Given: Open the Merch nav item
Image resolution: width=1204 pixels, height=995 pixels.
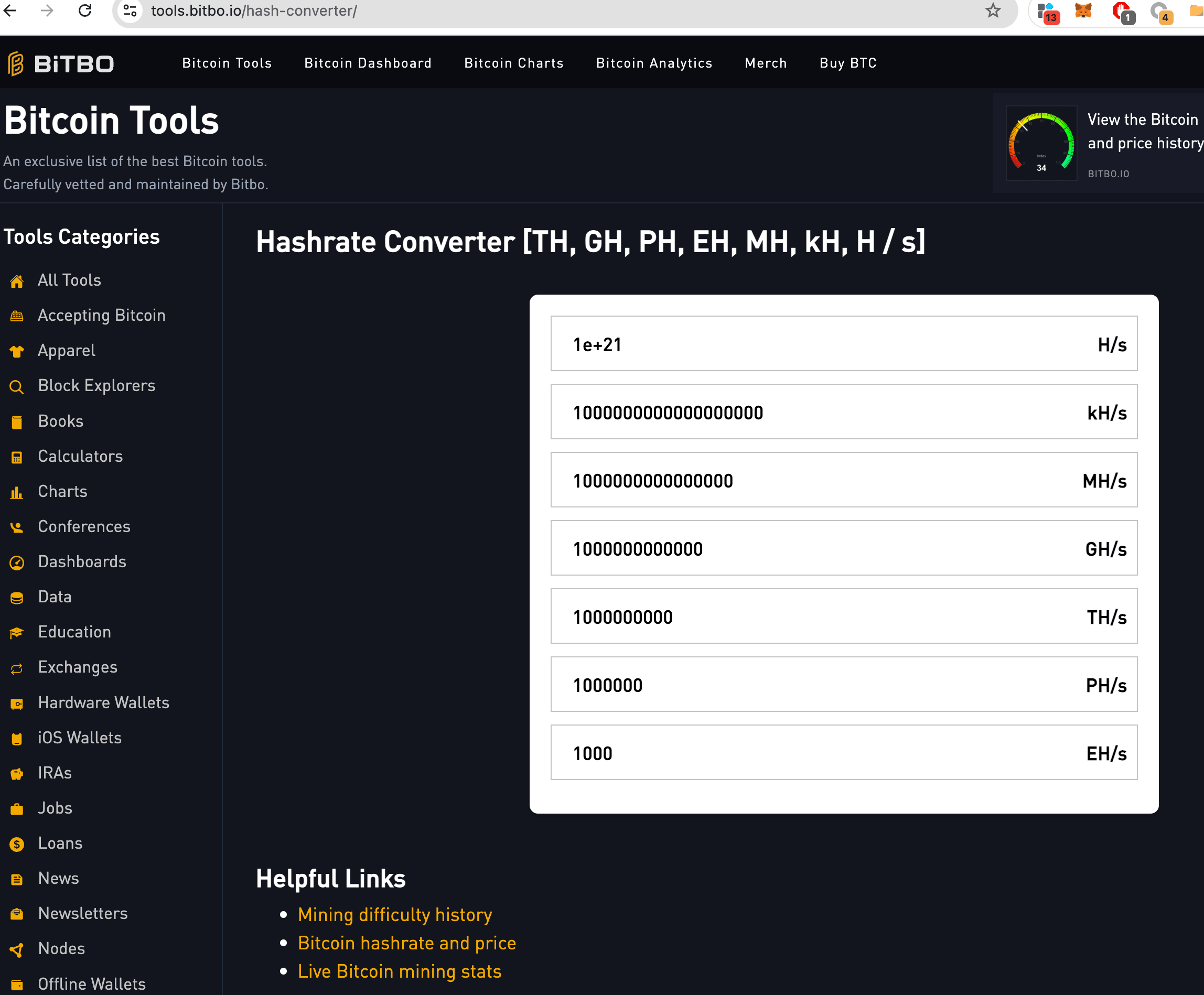Looking at the screenshot, I should coord(766,63).
